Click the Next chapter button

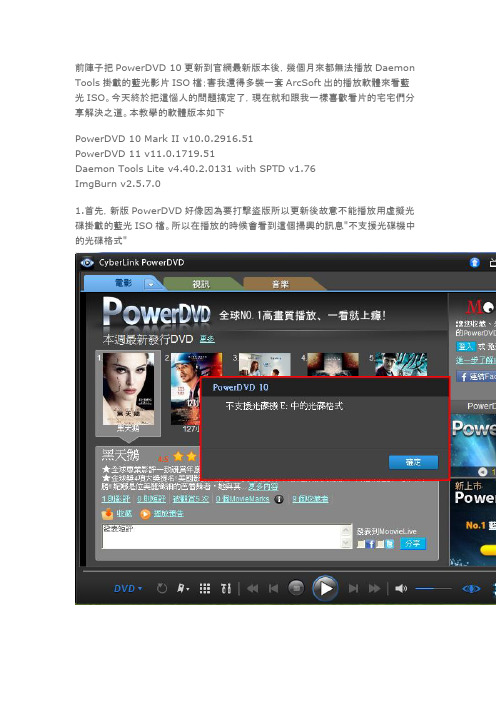tap(354, 589)
